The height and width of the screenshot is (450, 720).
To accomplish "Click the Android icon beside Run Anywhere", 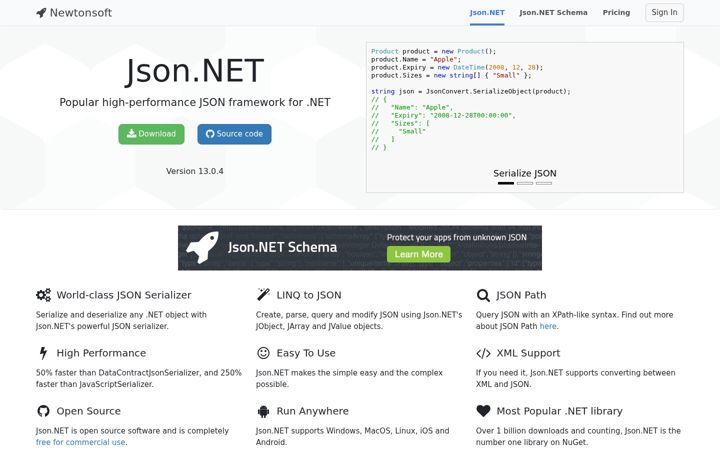I will [x=263, y=411].
